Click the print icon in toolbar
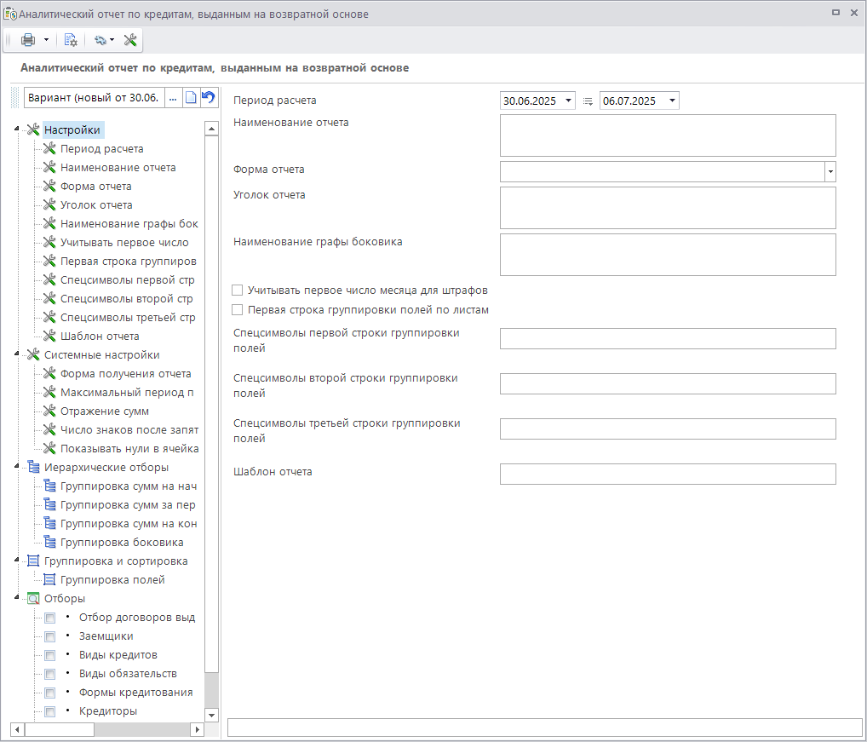 (x=28, y=40)
